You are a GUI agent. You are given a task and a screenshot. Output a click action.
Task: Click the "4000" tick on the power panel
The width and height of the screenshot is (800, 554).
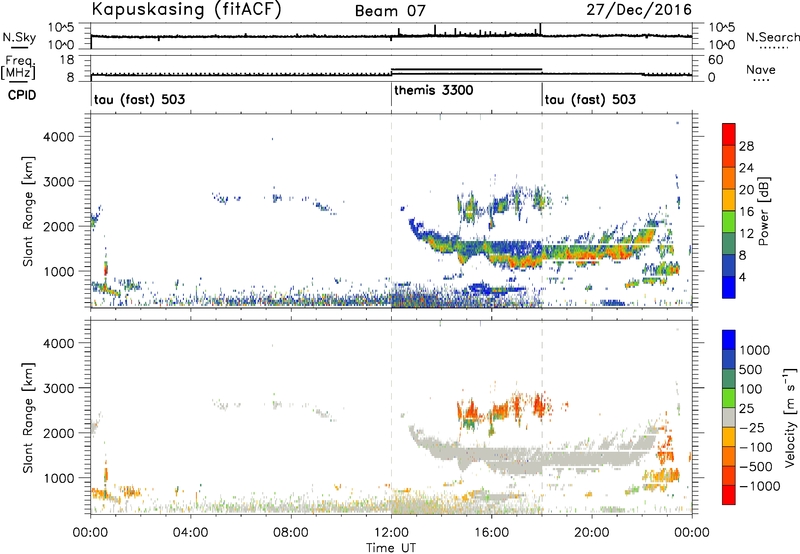tap(58, 137)
